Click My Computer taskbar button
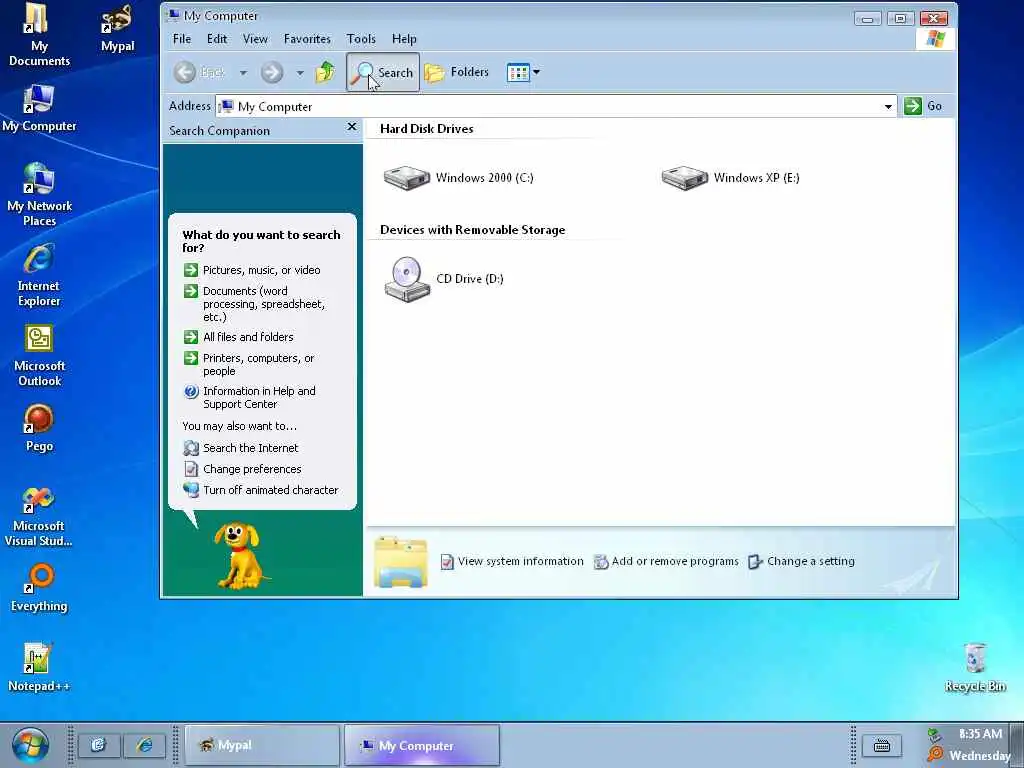The width and height of the screenshot is (1024, 768). 422,745
